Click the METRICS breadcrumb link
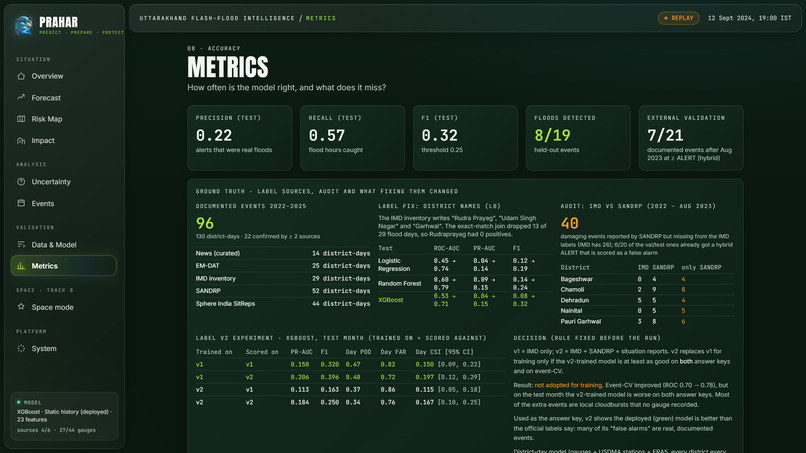This screenshot has height=453, width=806. [321, 18]
